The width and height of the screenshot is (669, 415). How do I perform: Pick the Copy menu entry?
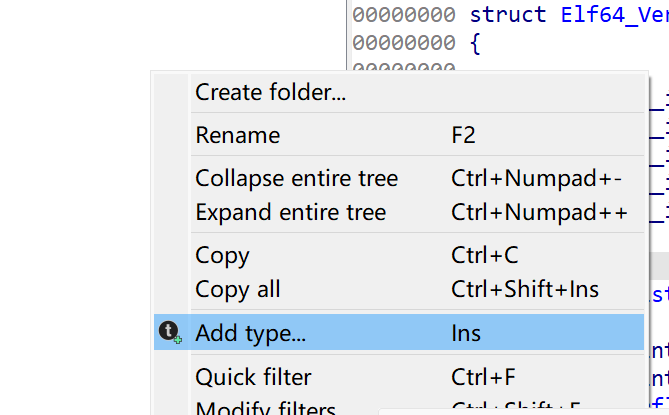click(223, 256)
